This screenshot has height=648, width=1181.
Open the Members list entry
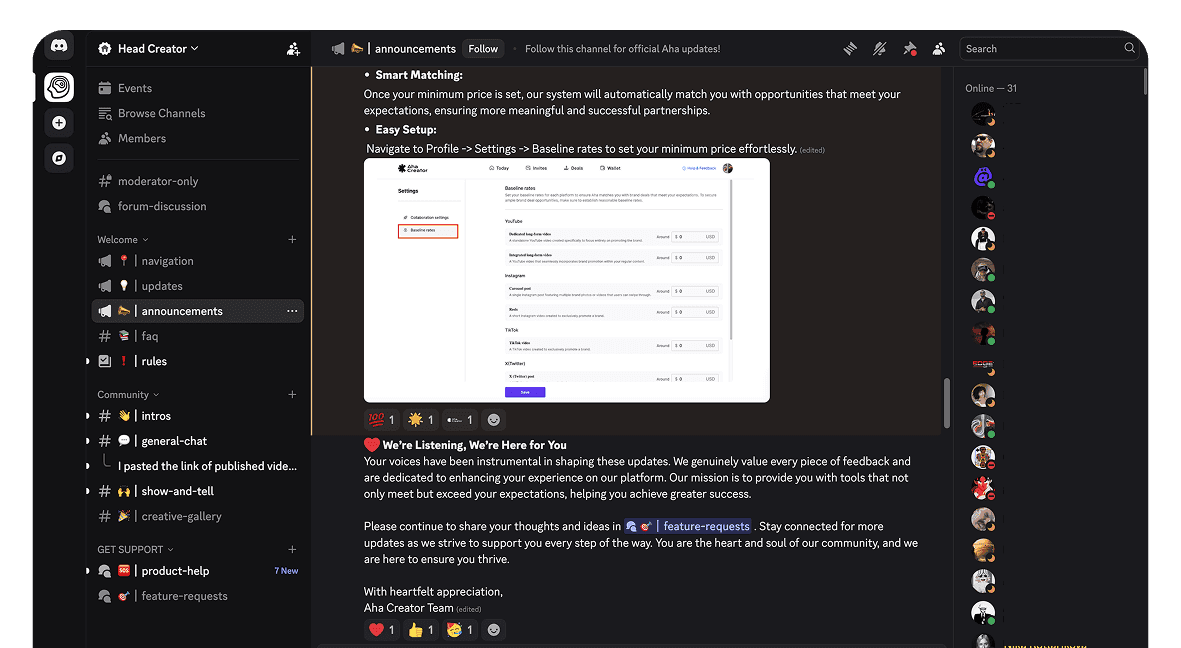132,139
